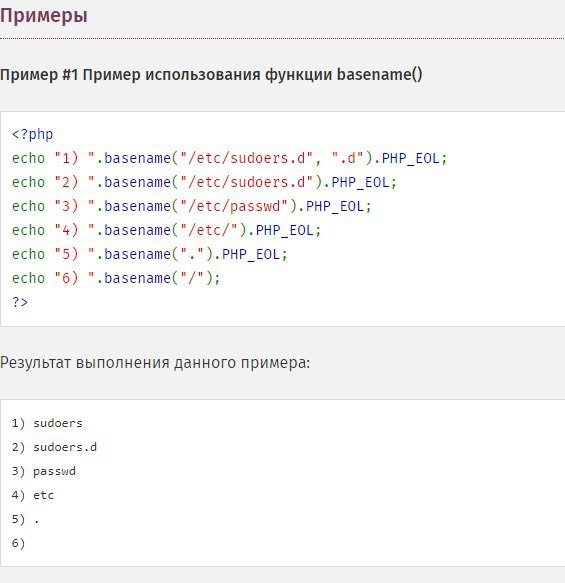Click output line '5) .'

(25, 519)
